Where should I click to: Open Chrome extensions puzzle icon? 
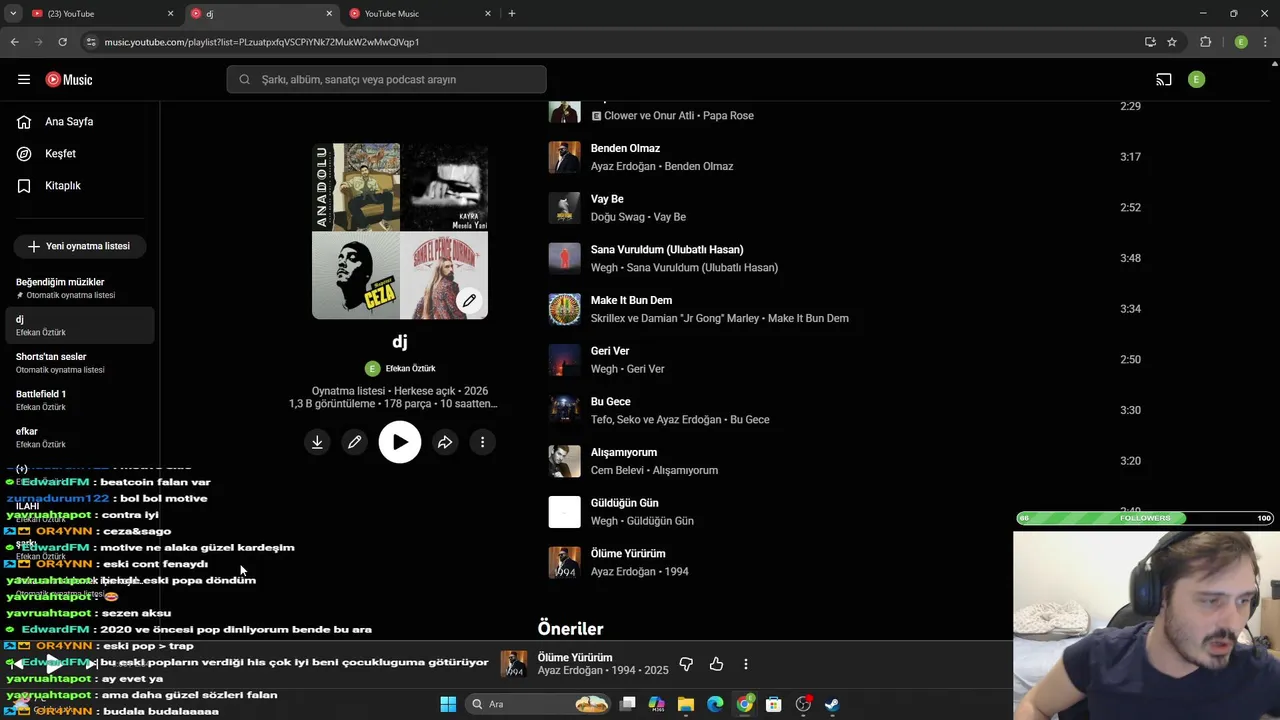click(x=1205, y=42)
